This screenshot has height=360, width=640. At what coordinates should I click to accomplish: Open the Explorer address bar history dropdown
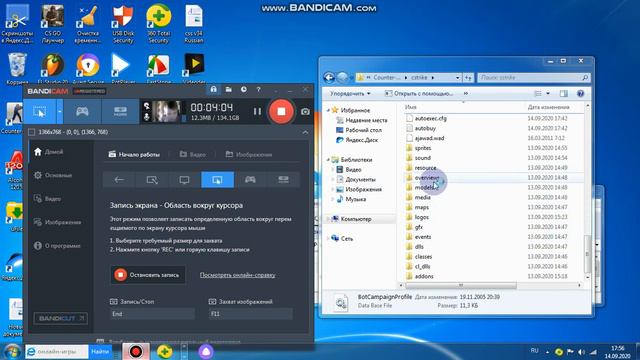point(457,78)
